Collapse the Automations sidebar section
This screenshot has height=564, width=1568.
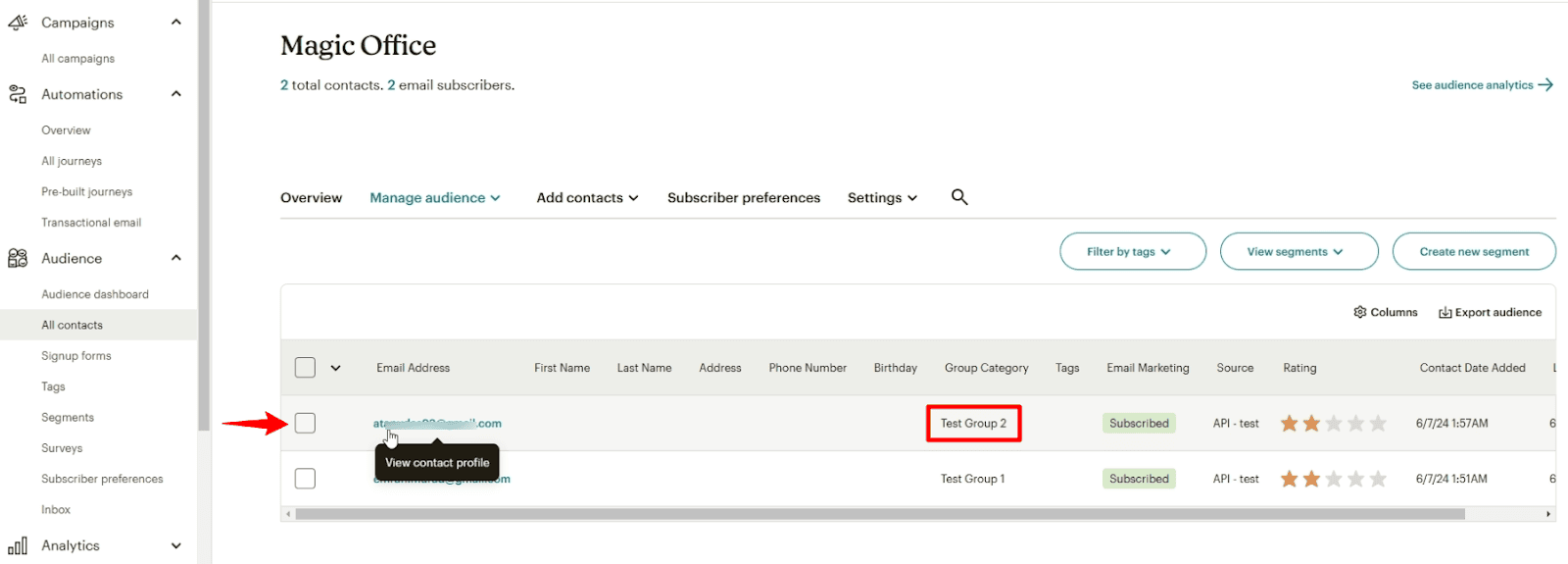pyautogui.click(x=176, y=94)
